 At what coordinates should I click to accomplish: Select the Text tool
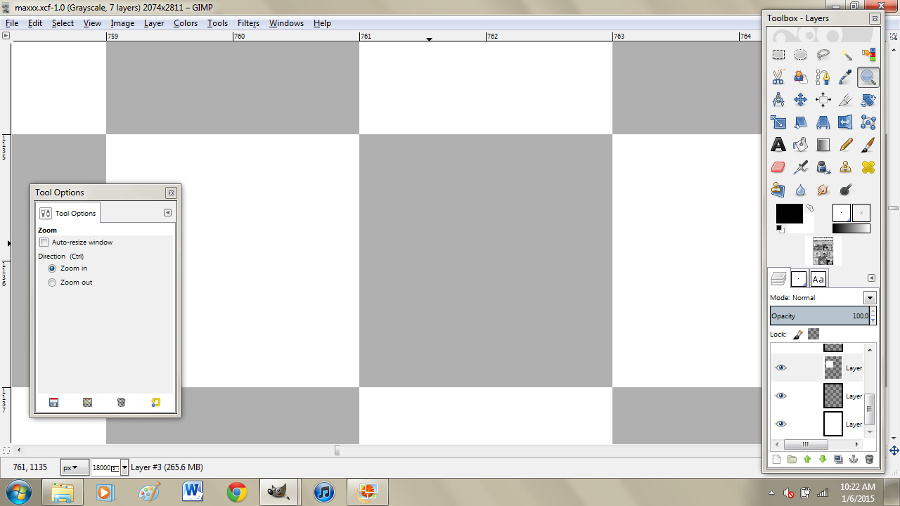pyautogui.click(x=778, y=145)
